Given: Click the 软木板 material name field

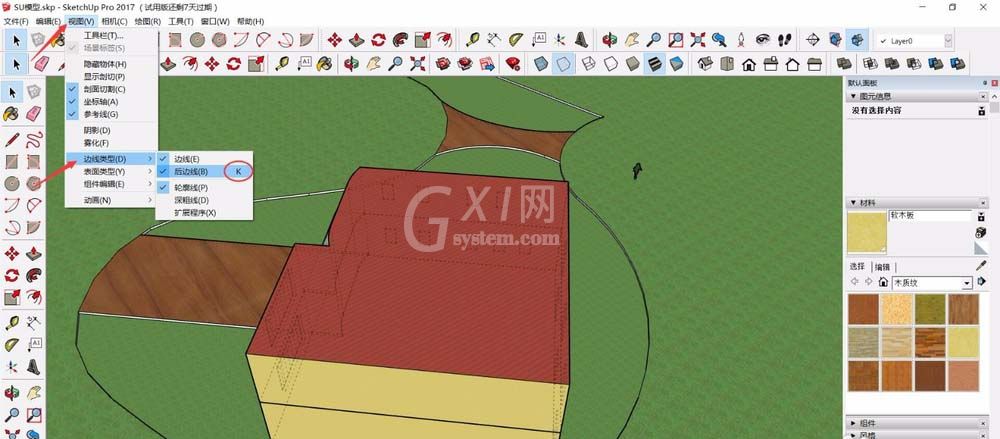Looking at the screenshot, I should [x=930, y=216].
